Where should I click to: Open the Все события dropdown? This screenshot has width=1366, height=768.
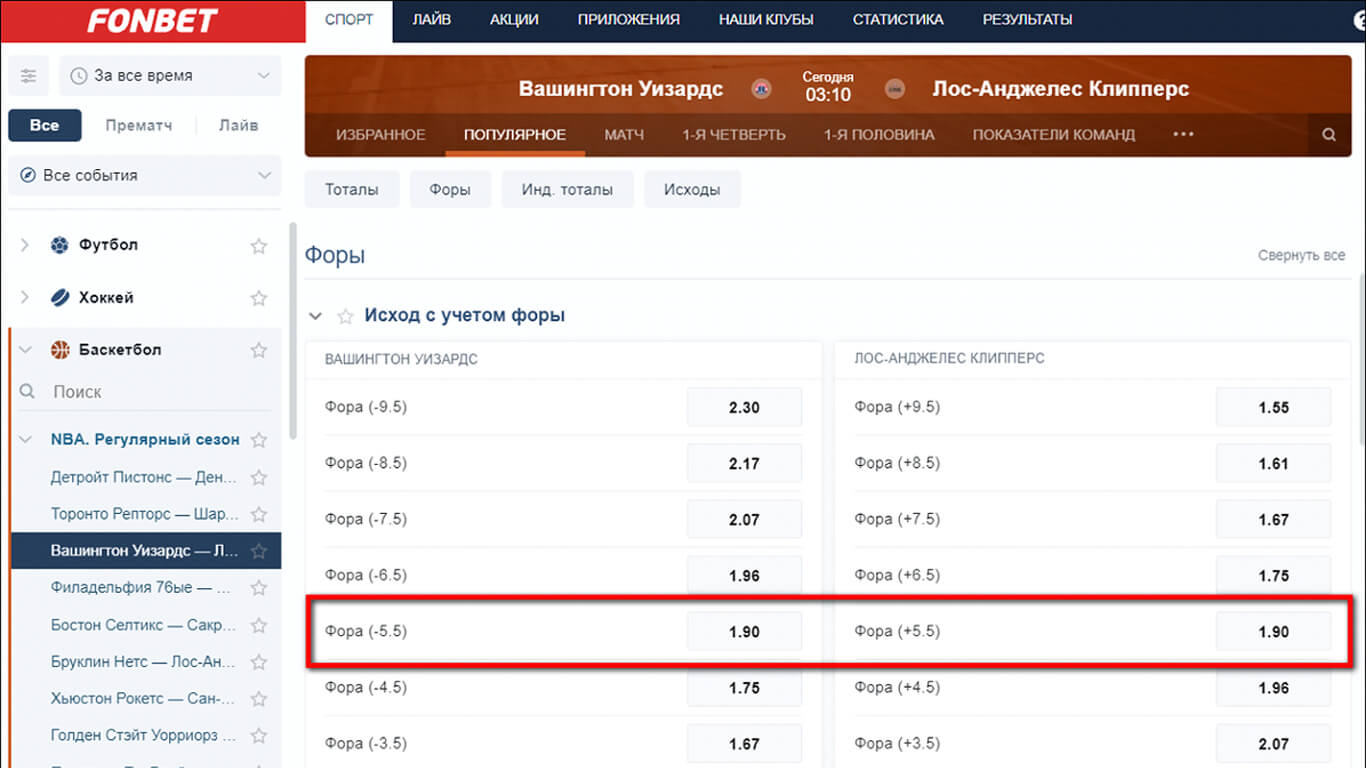click(145, 175)
